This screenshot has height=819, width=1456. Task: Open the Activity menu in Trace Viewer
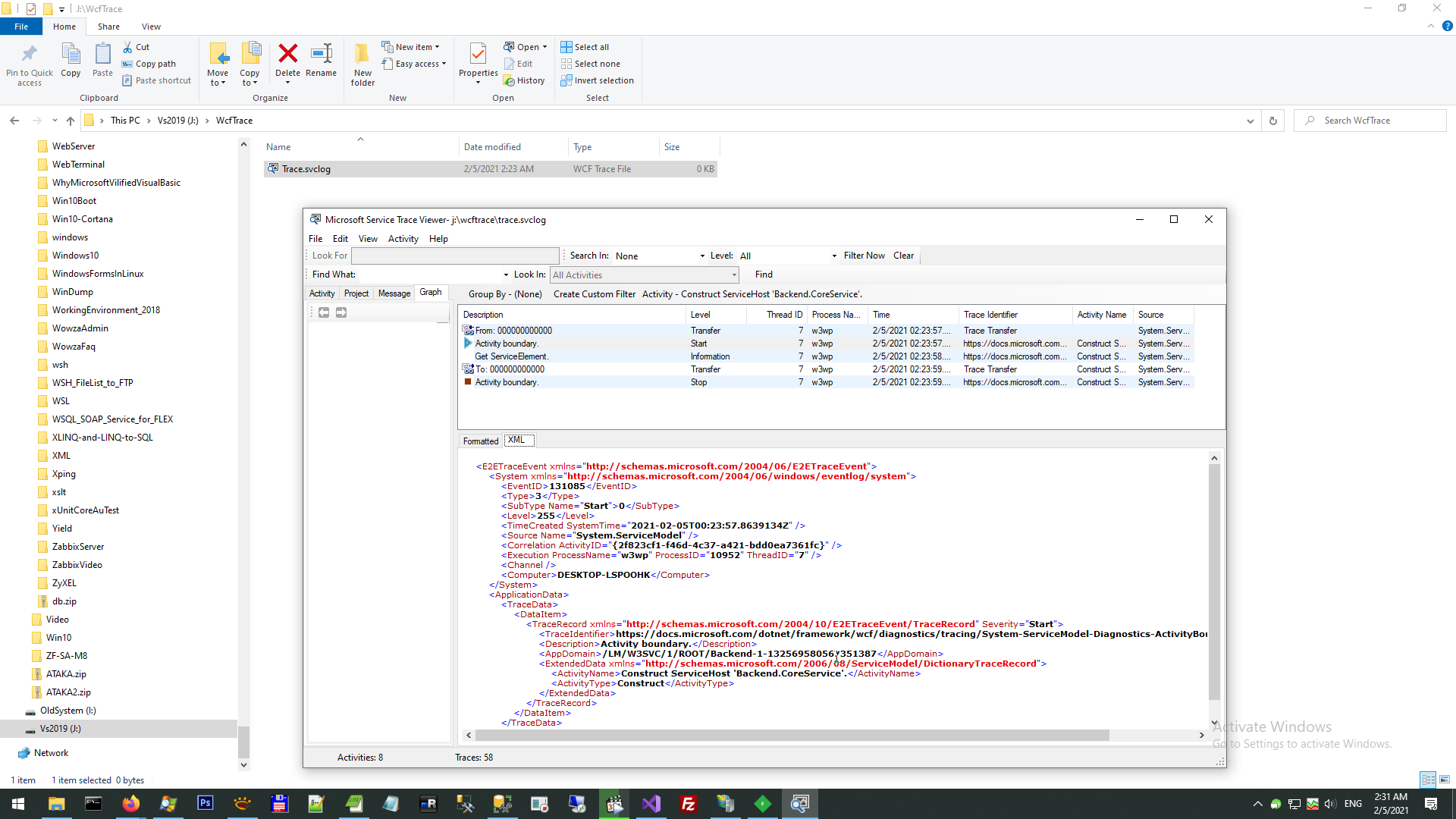point(403,239)
